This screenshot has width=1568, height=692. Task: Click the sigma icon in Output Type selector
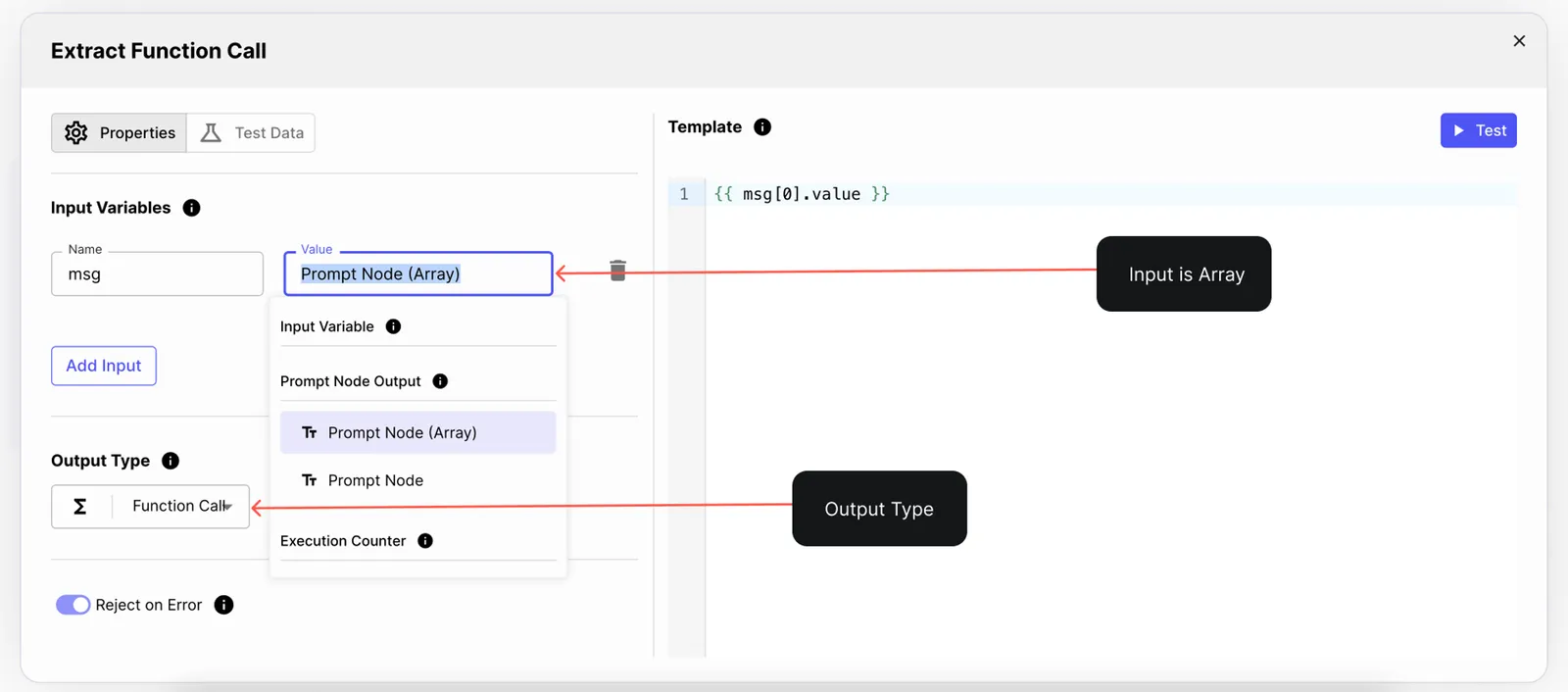point(80,506)
